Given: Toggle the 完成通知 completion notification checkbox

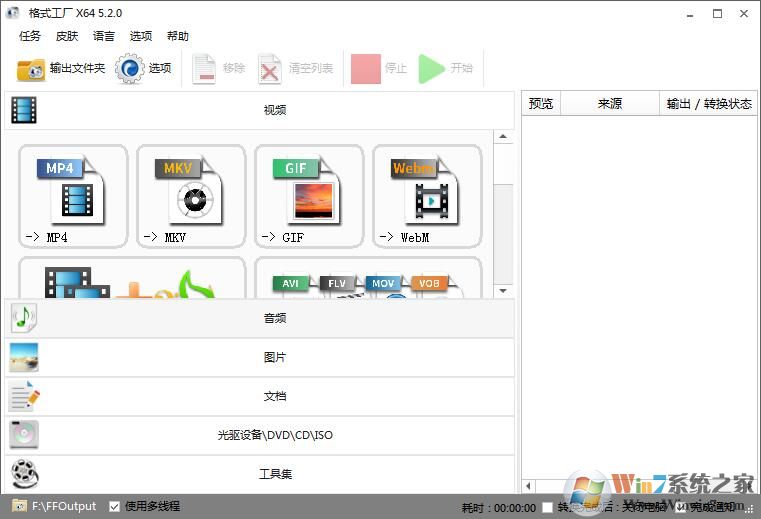Looking at the screenshot, I should [x=681, y=508].
